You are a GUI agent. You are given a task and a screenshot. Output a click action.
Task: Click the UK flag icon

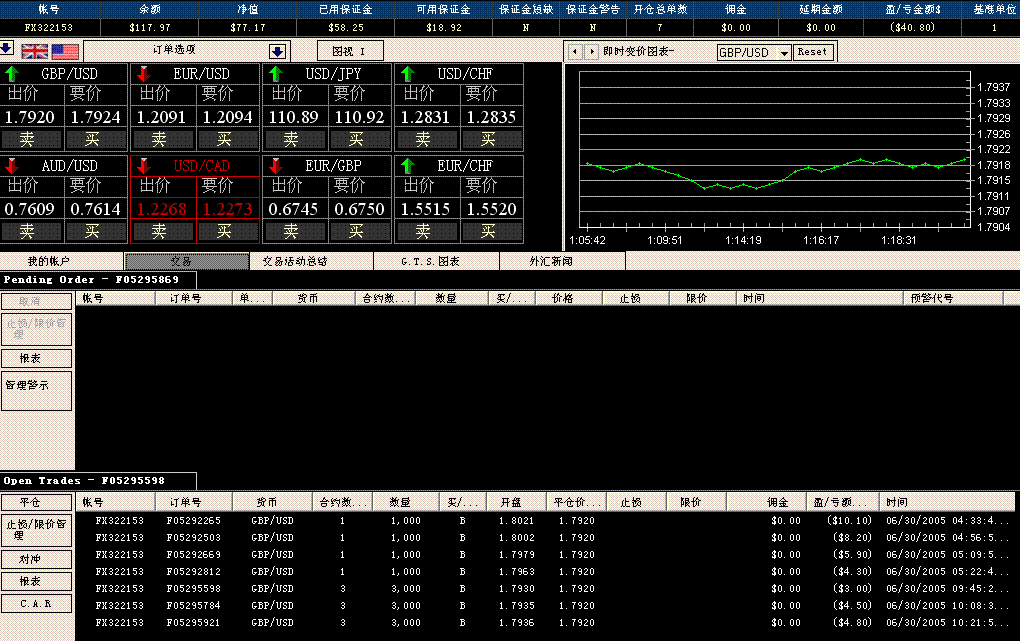[x=34, y=51]
